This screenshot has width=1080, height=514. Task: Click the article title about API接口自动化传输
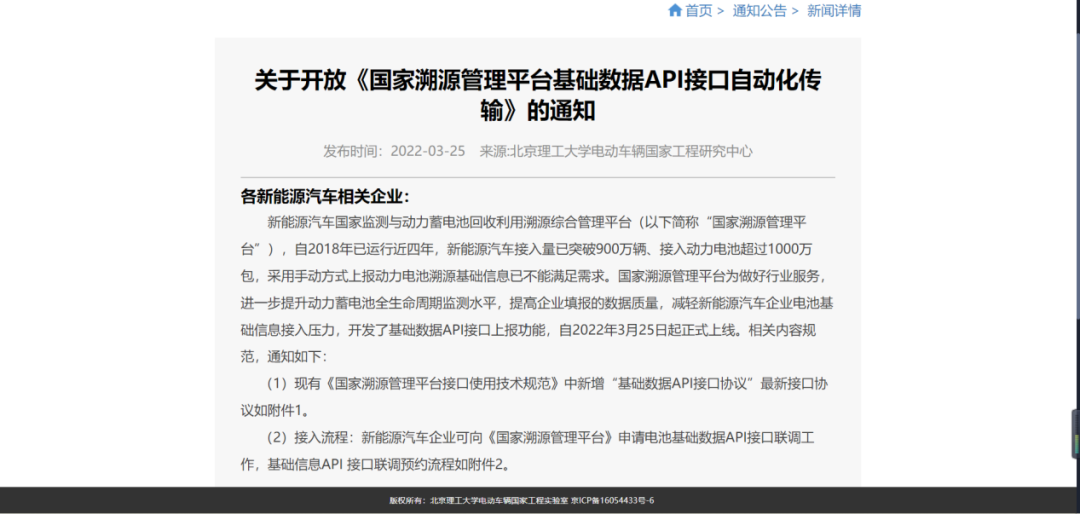pos(537,94)
